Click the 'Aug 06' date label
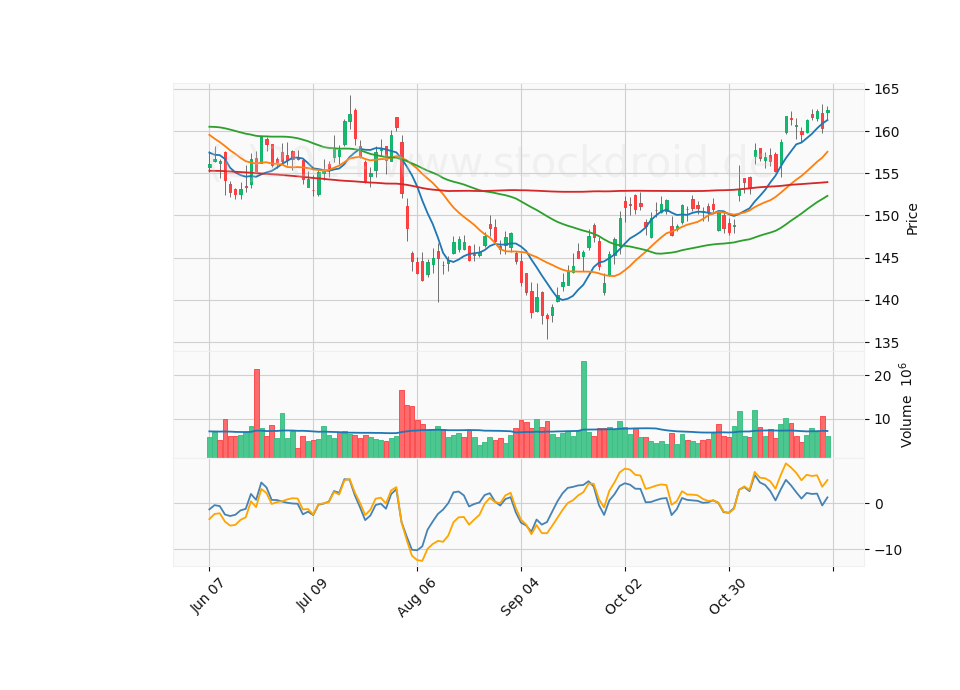This screenshot has width=960, height=690. [x=416, y=597]
